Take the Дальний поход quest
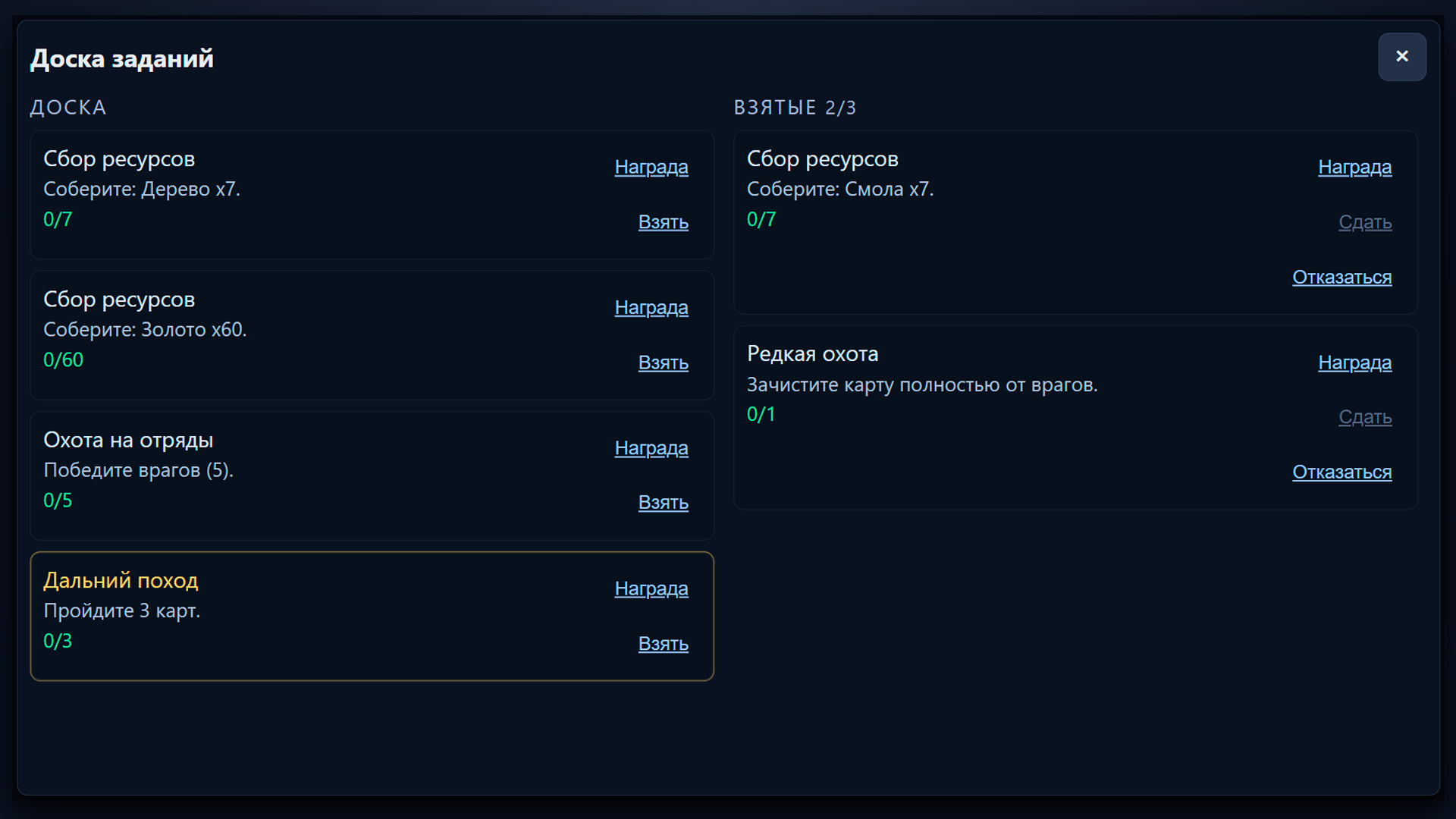1456x819 pixels. click(x=663, y=644)
